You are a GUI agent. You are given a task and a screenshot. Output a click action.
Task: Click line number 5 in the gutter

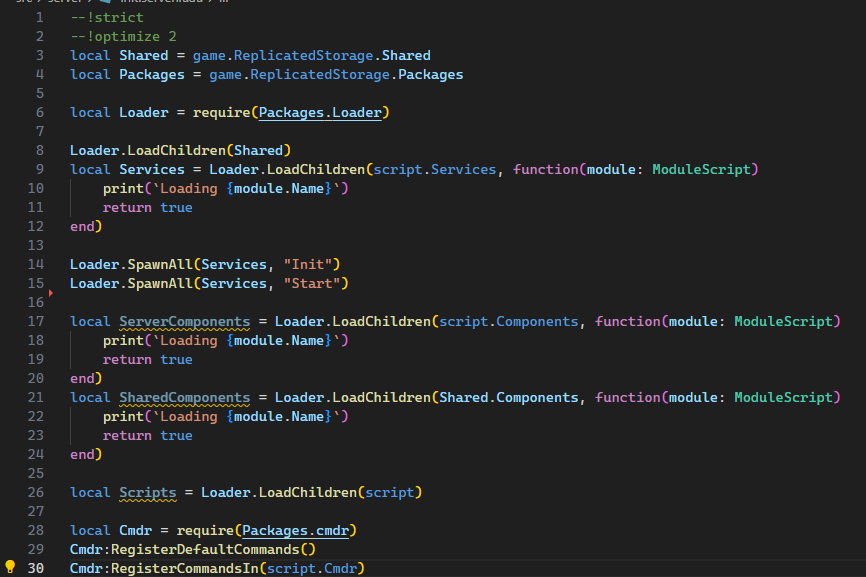coord(40,93)
